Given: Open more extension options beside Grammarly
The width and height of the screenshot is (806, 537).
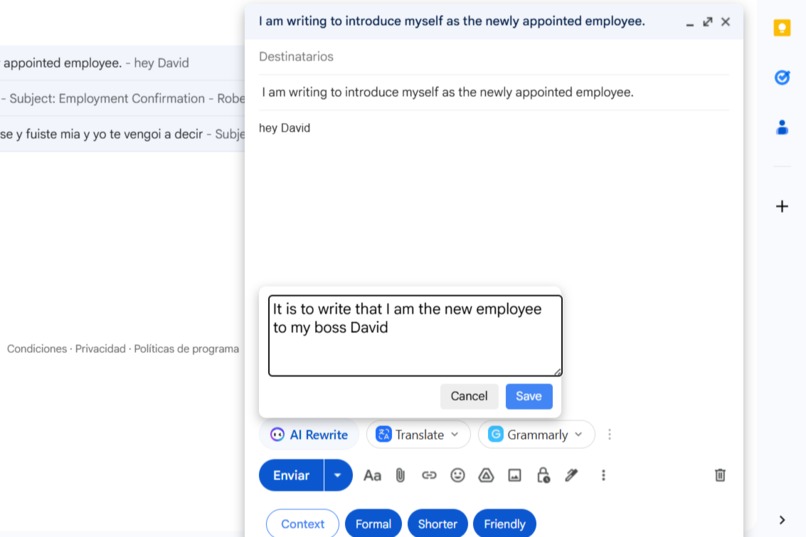Looking at the screenshot, I should coord(610,435).
